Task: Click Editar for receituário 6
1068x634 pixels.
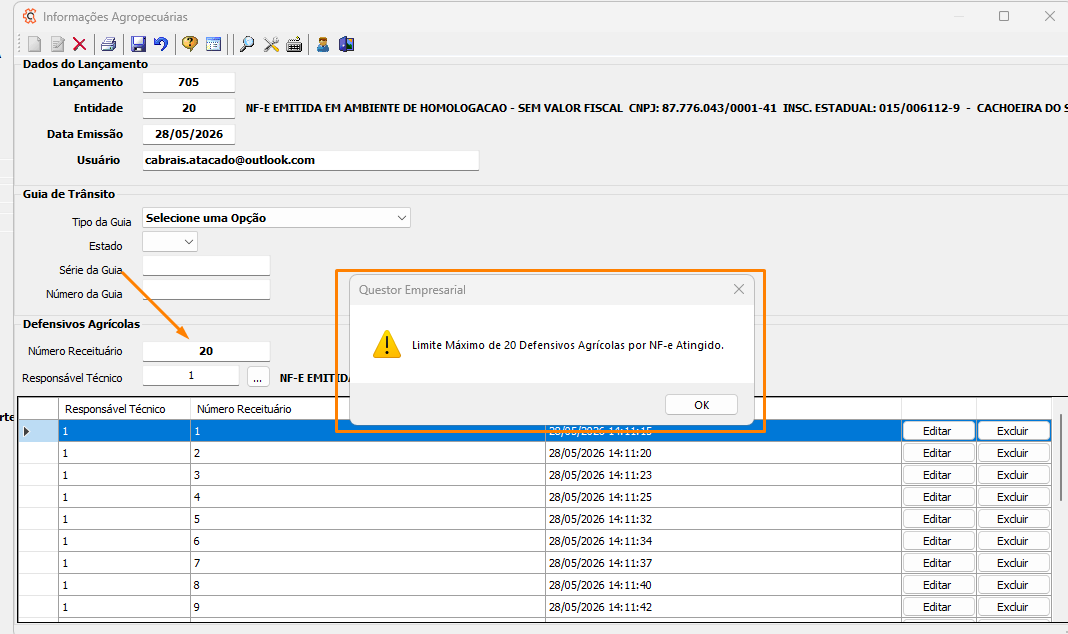Action: coord(938,541)
